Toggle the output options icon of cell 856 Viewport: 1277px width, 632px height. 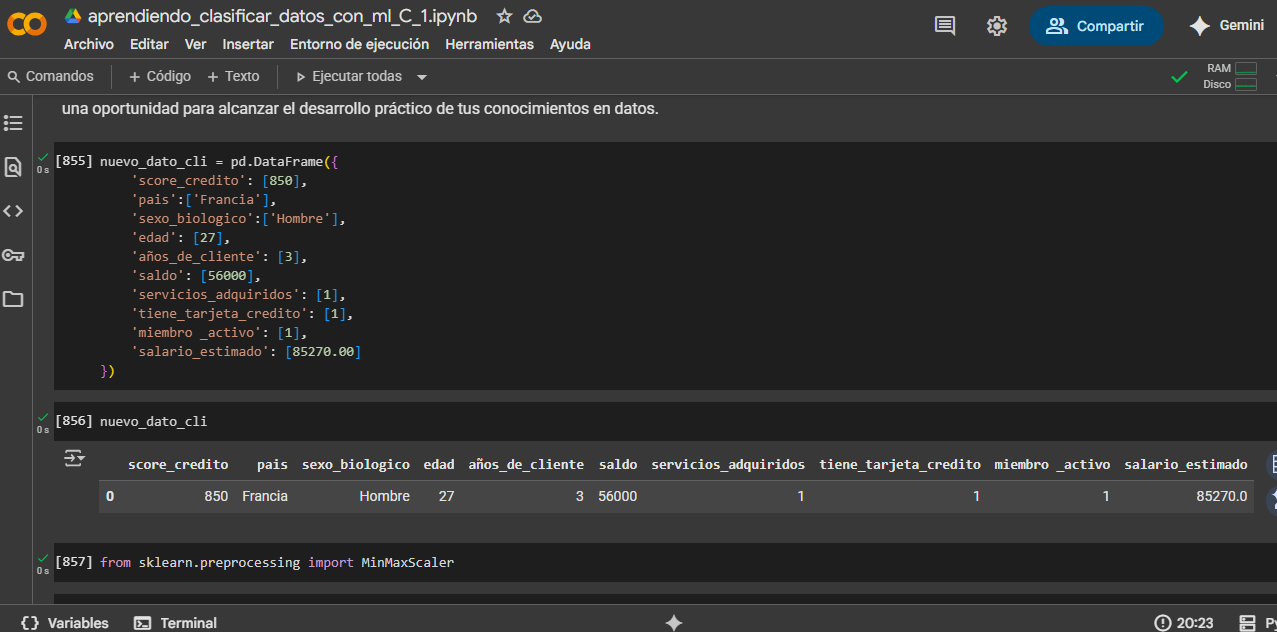75,459
